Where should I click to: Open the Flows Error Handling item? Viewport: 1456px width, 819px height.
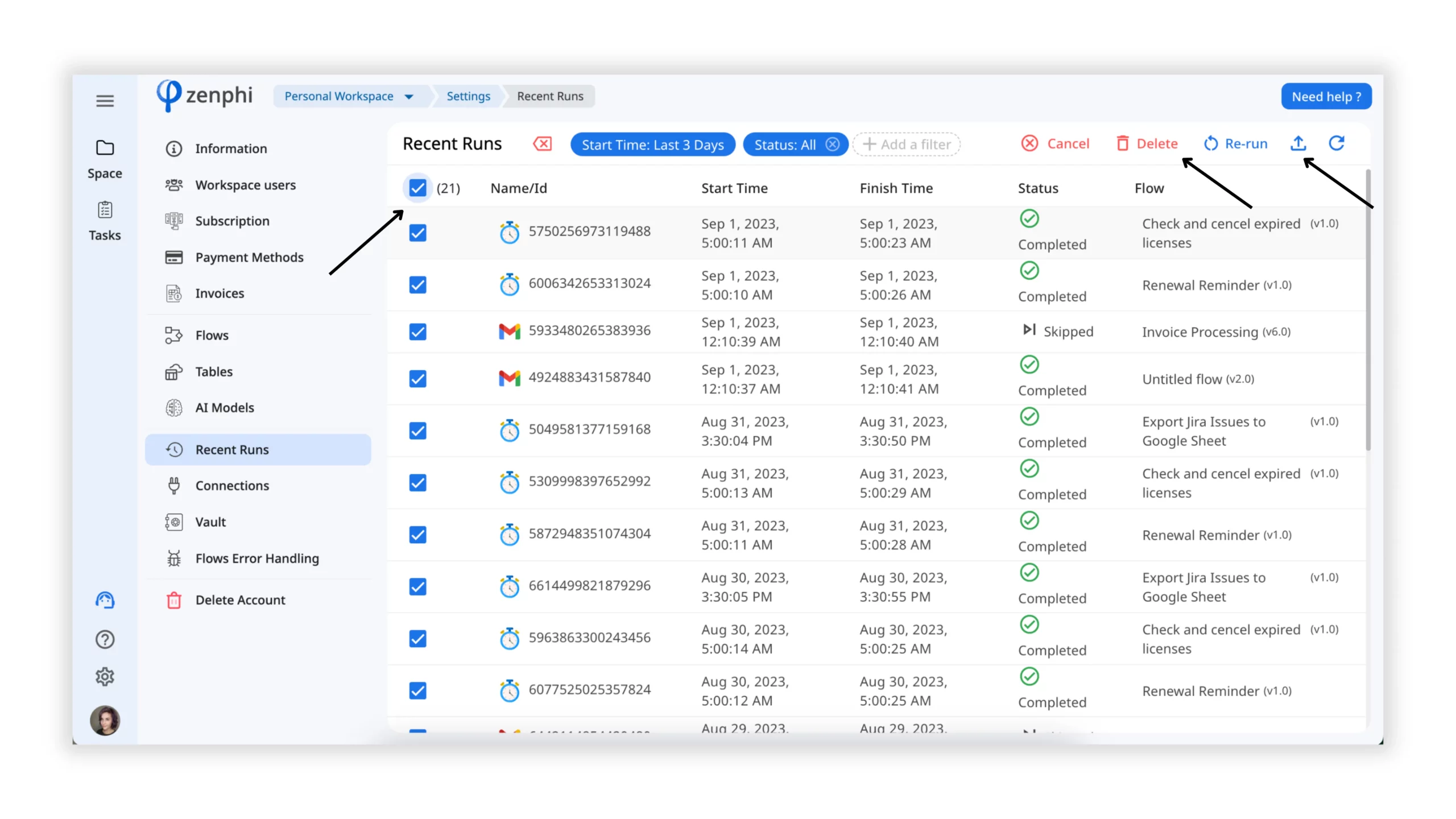point(257,559)
